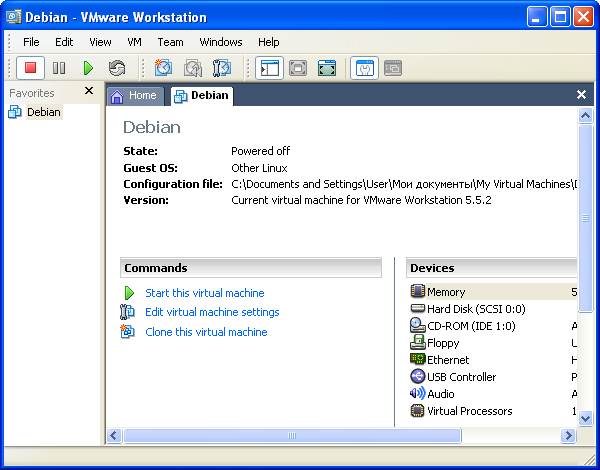Screen dimensions: 600x470
Task: Maximize the VMware Workstation window
Action: [560, 17]
